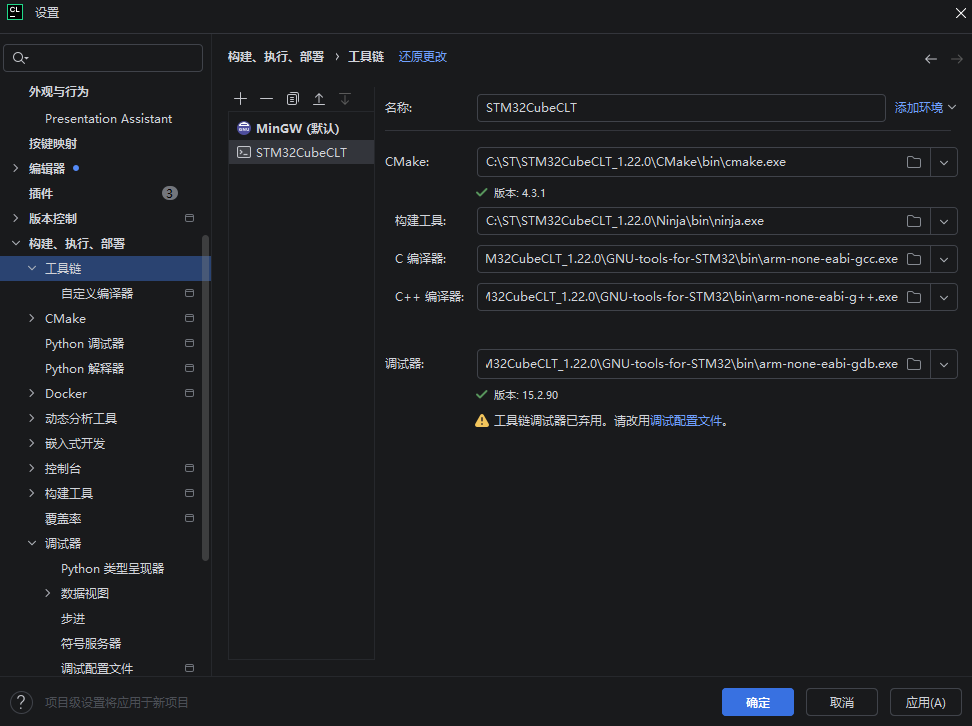This screenshot has height=726, width=972.
Task: Collapse the 构建、执行、部署 group
Action: [x=15, y=243]
